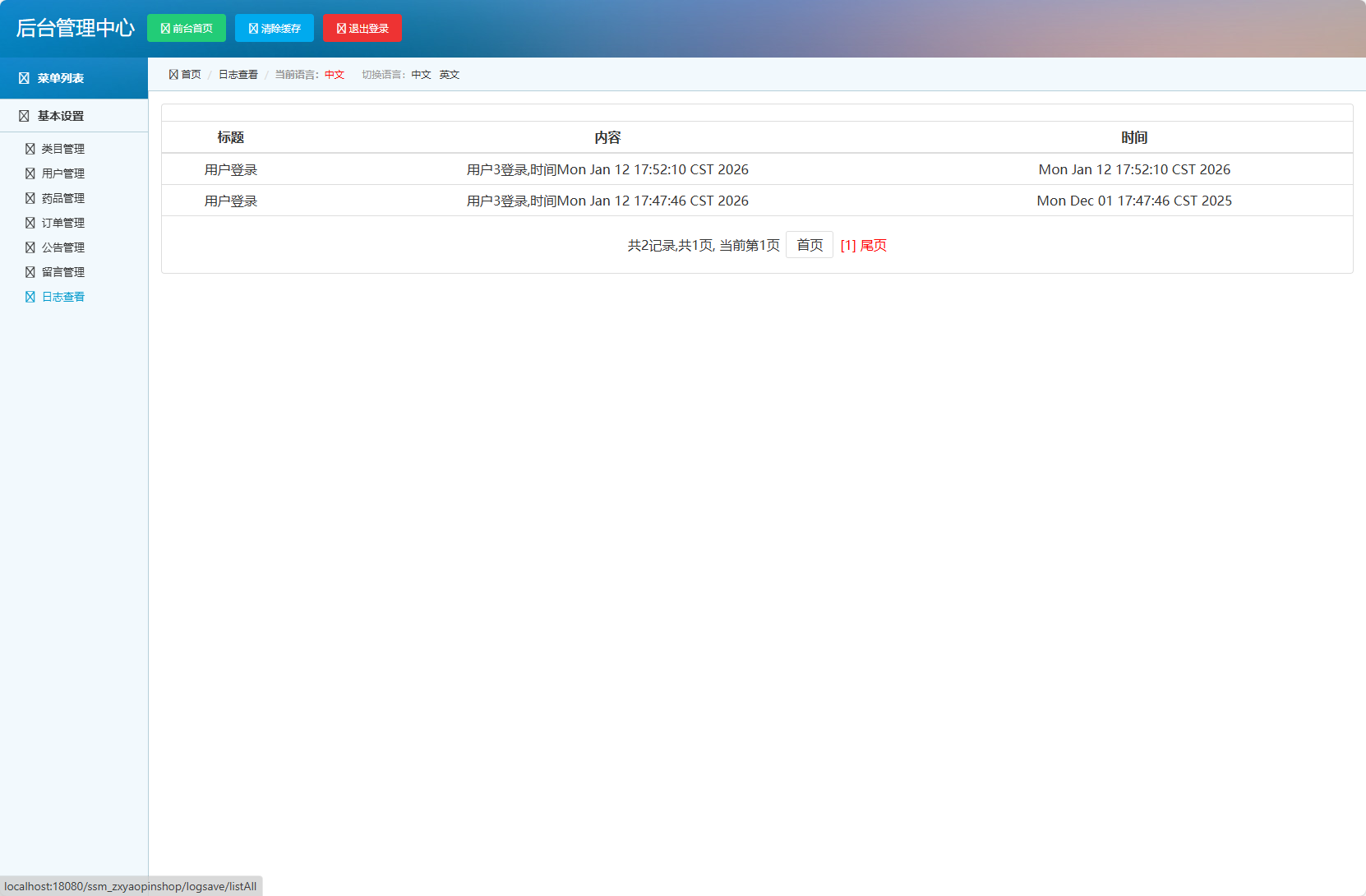This screenshot has width=1366, height=896.
Task: Click the 留言管理 sidebar icon
Action: tap(30, 272)
